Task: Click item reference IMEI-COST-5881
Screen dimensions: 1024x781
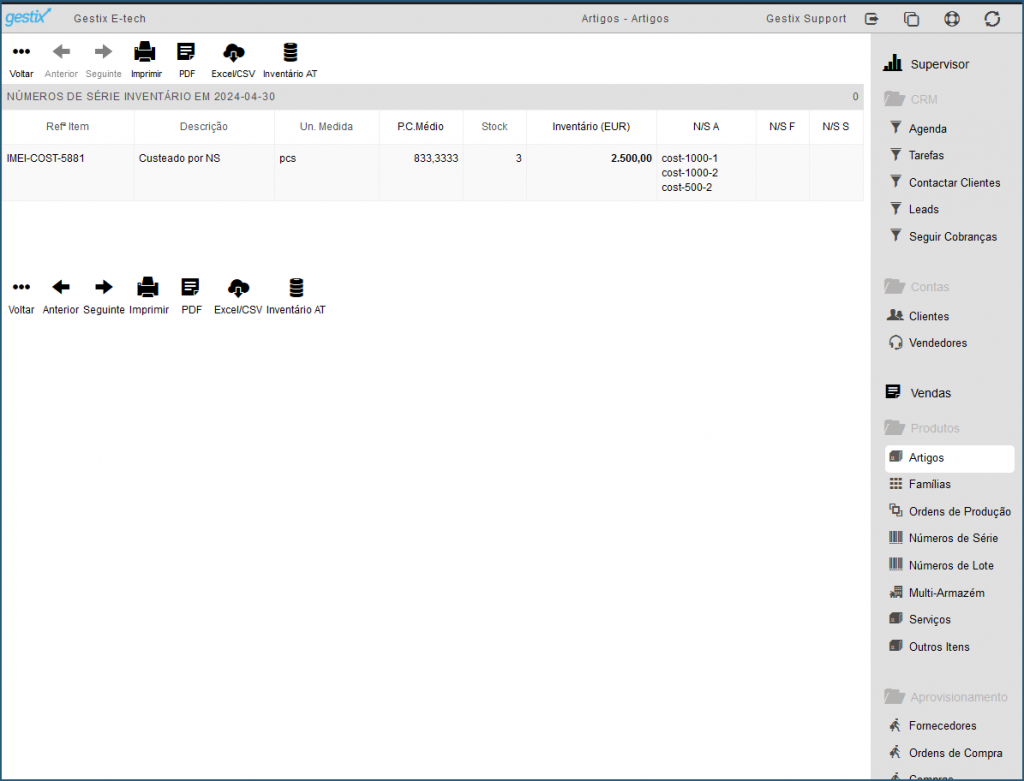Action: [46, 158]
